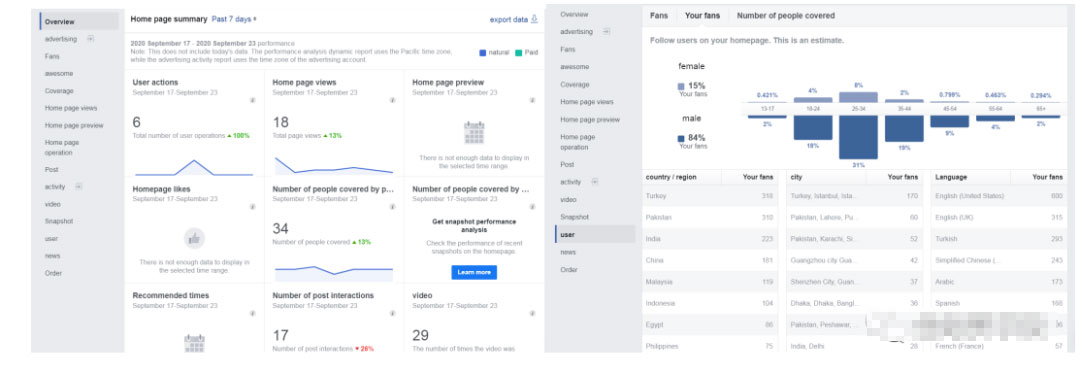Click the export data link
1080x374 pixels.
(x=509, y=19)
